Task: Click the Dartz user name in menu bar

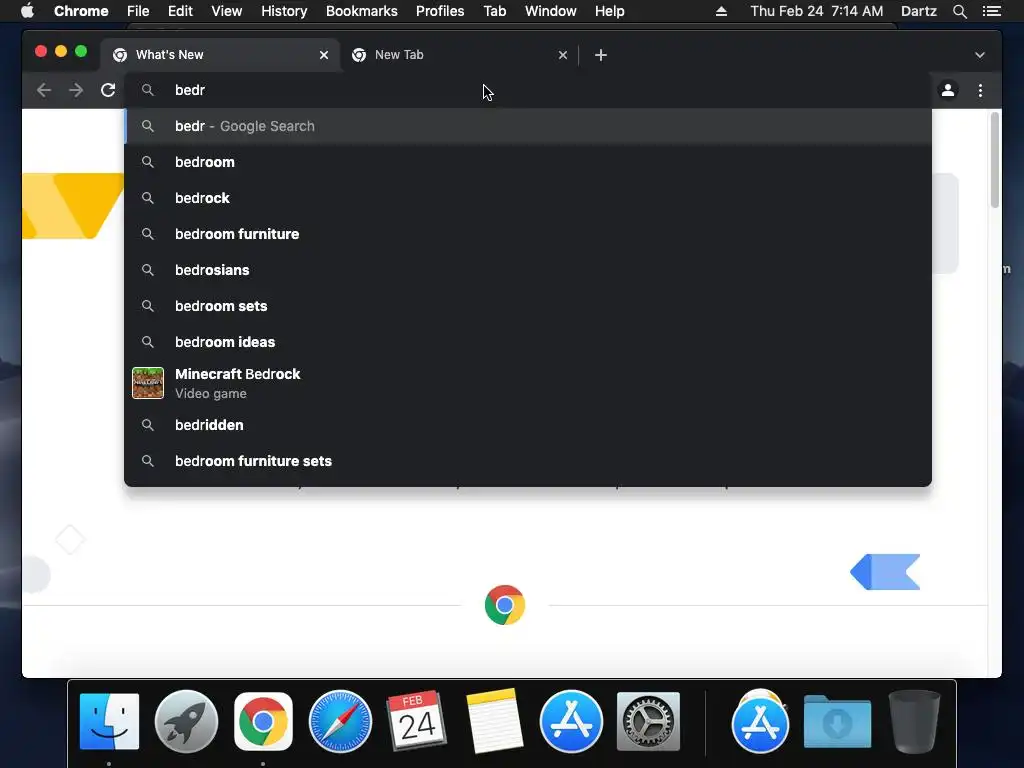Action: coord(919,11)
